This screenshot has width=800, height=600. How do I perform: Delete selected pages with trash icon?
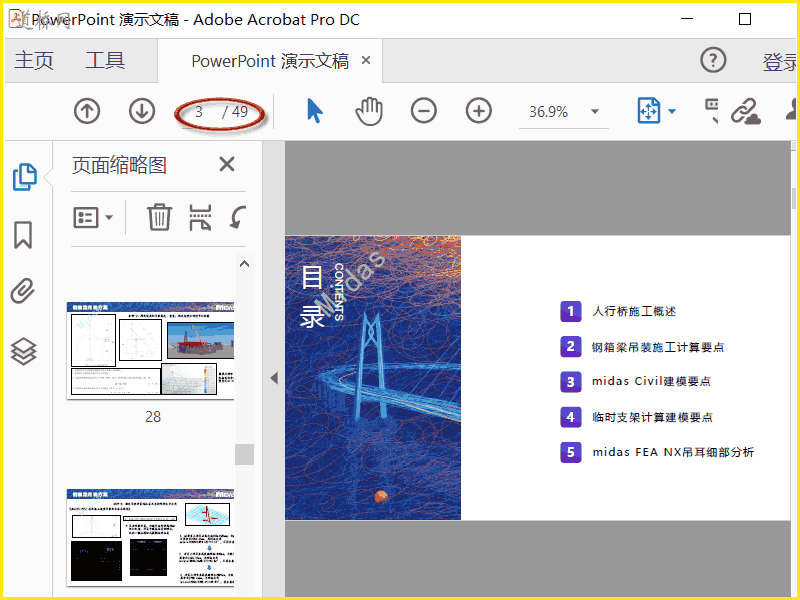point(159,217)
